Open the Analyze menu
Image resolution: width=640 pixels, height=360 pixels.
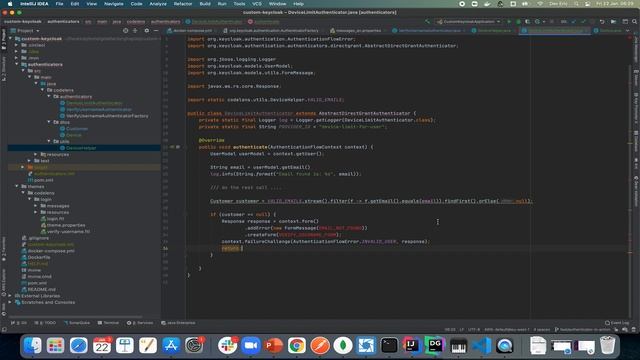click(x=158, y=4)
